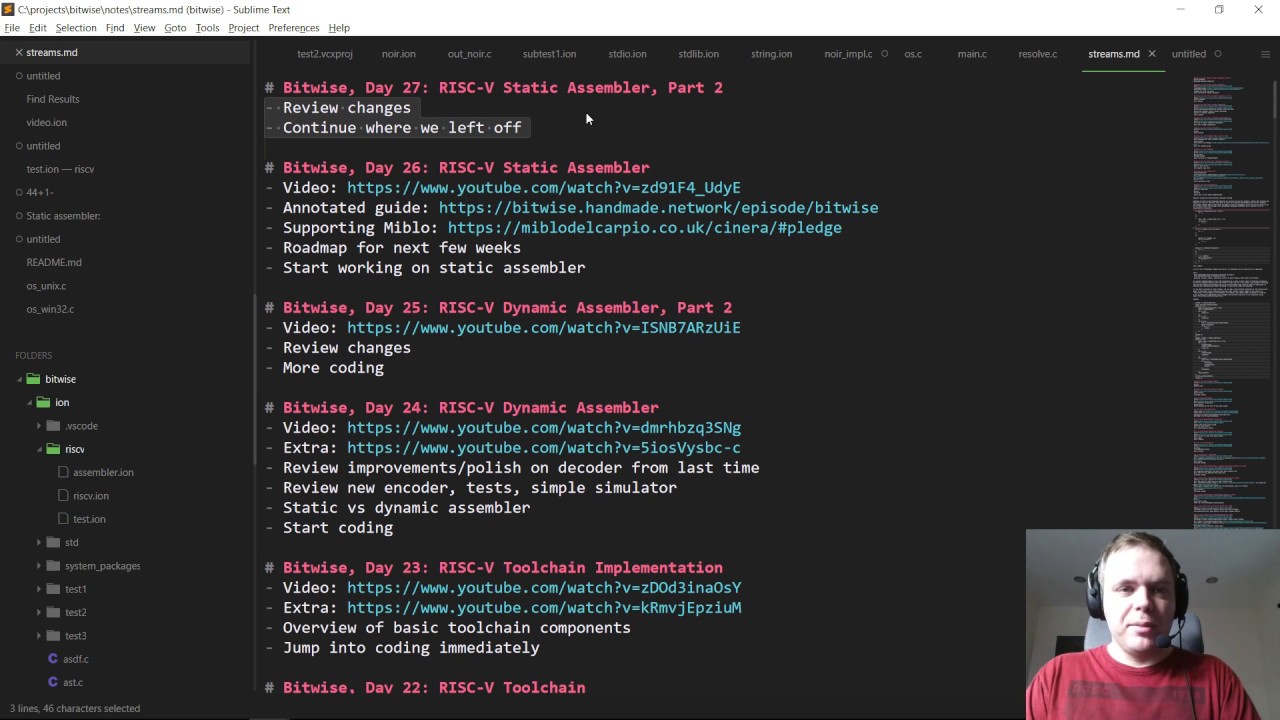The width and height of the screenshot is (1280, 720).
Task: Collapse the ion folder arrow
Action: click(29, 402)
